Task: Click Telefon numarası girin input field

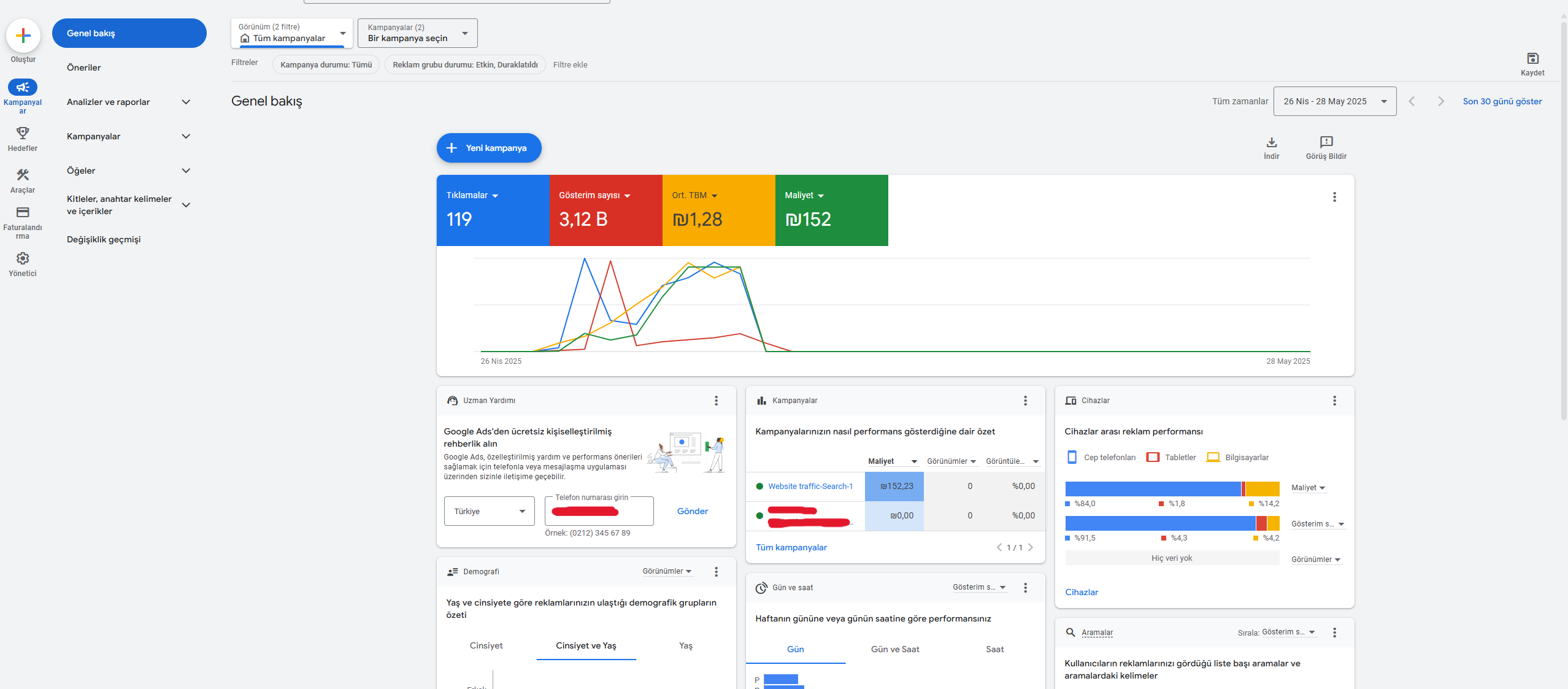Action: [599, 511]
